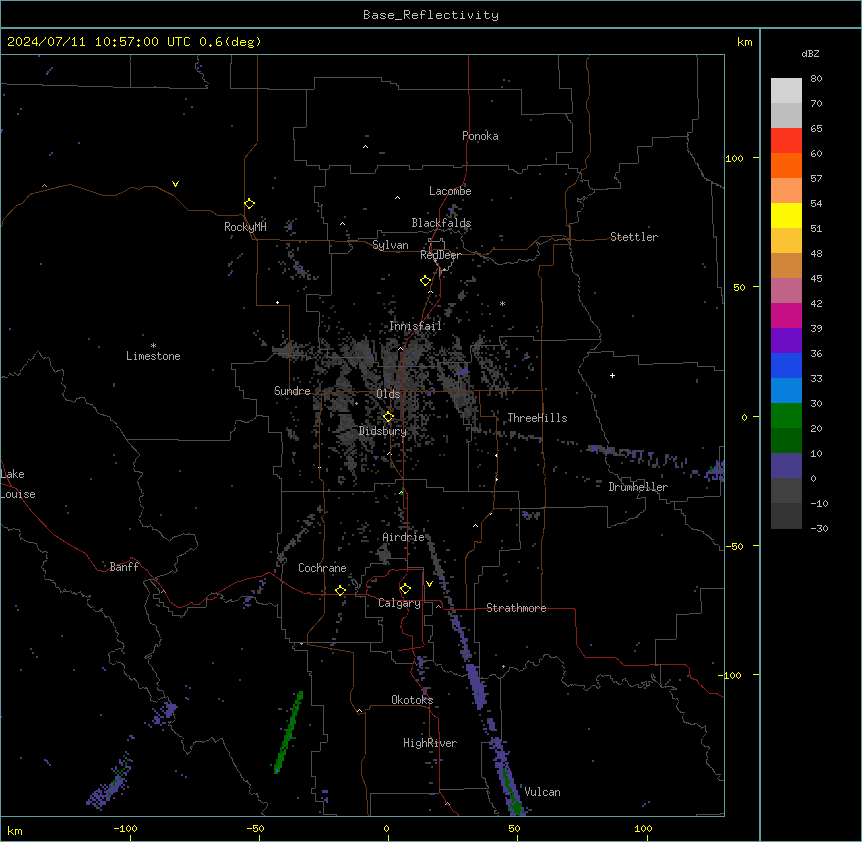Click the Airdrie label
Screen dimensions: 862x842
(403, 537)
